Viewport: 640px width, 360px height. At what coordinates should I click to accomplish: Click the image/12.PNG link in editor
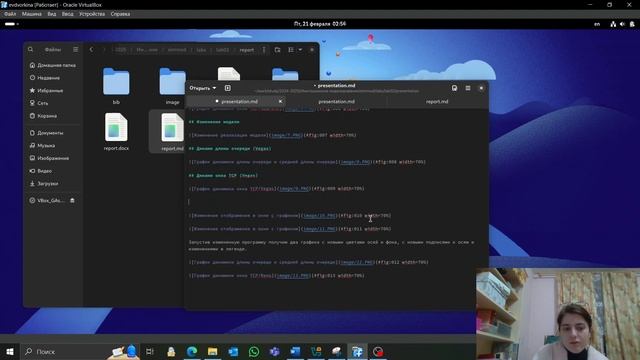tap(357, 262)
